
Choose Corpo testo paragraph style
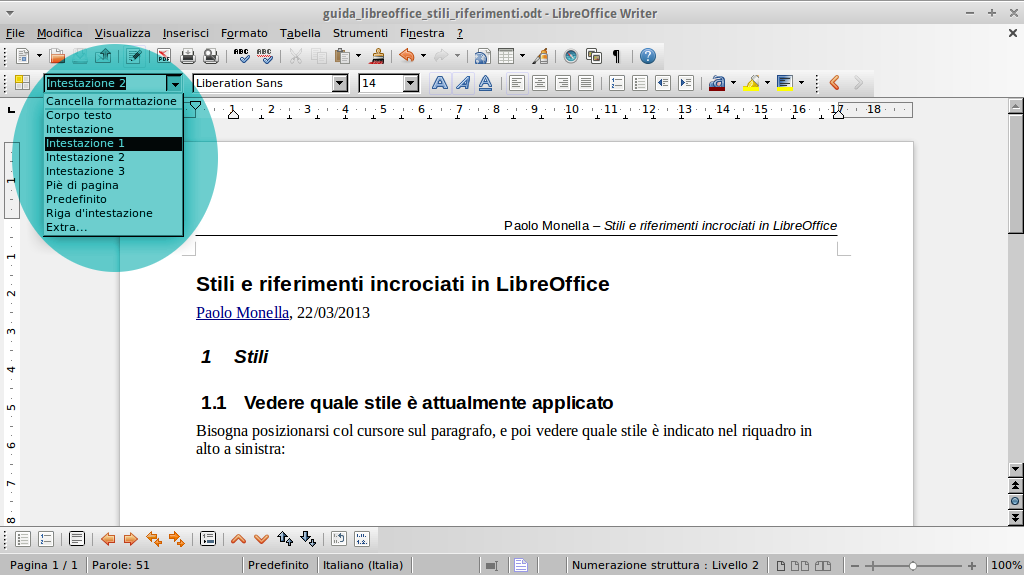point(113,115)
